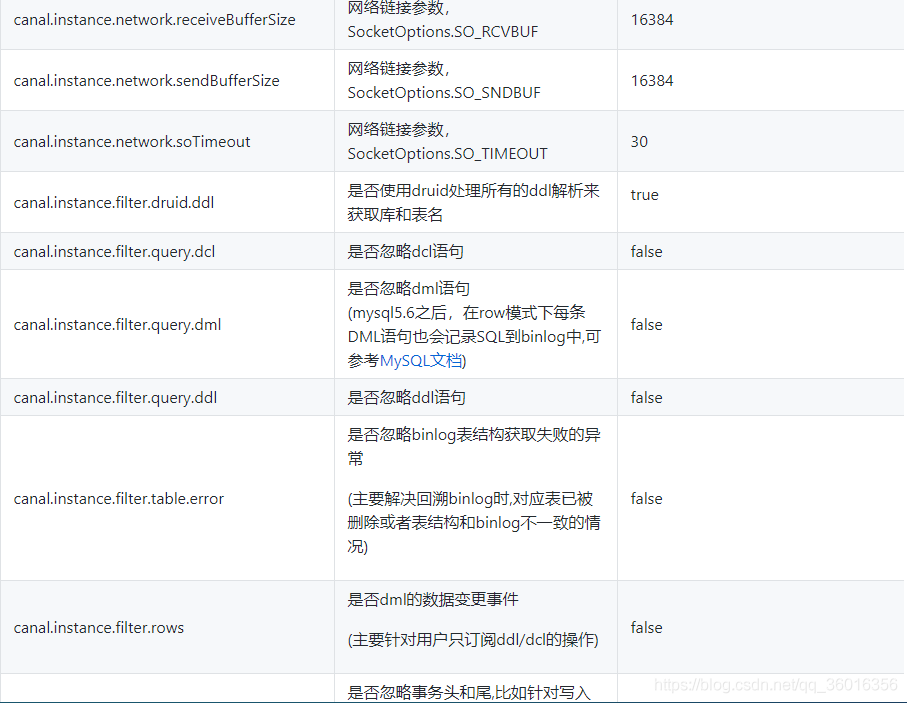
Task: Click the 16384 value in receiveBufferSize row
Action: click(652, 20)
